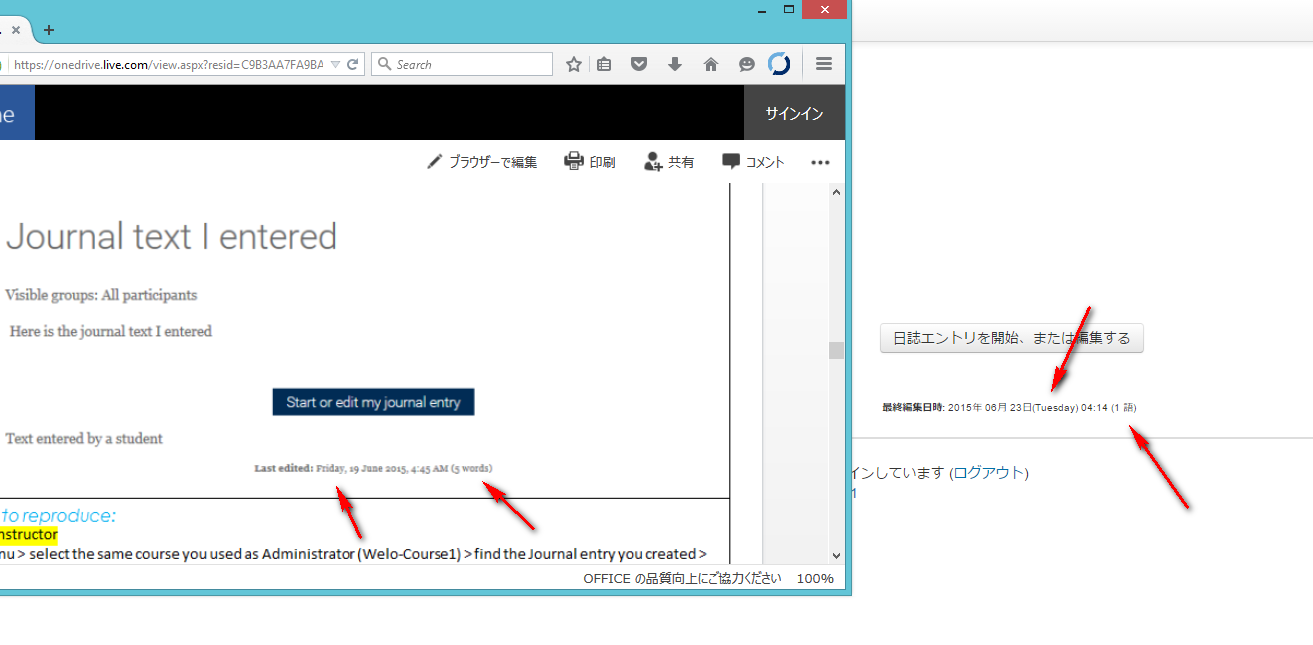Reload the current page

point(353,64)
